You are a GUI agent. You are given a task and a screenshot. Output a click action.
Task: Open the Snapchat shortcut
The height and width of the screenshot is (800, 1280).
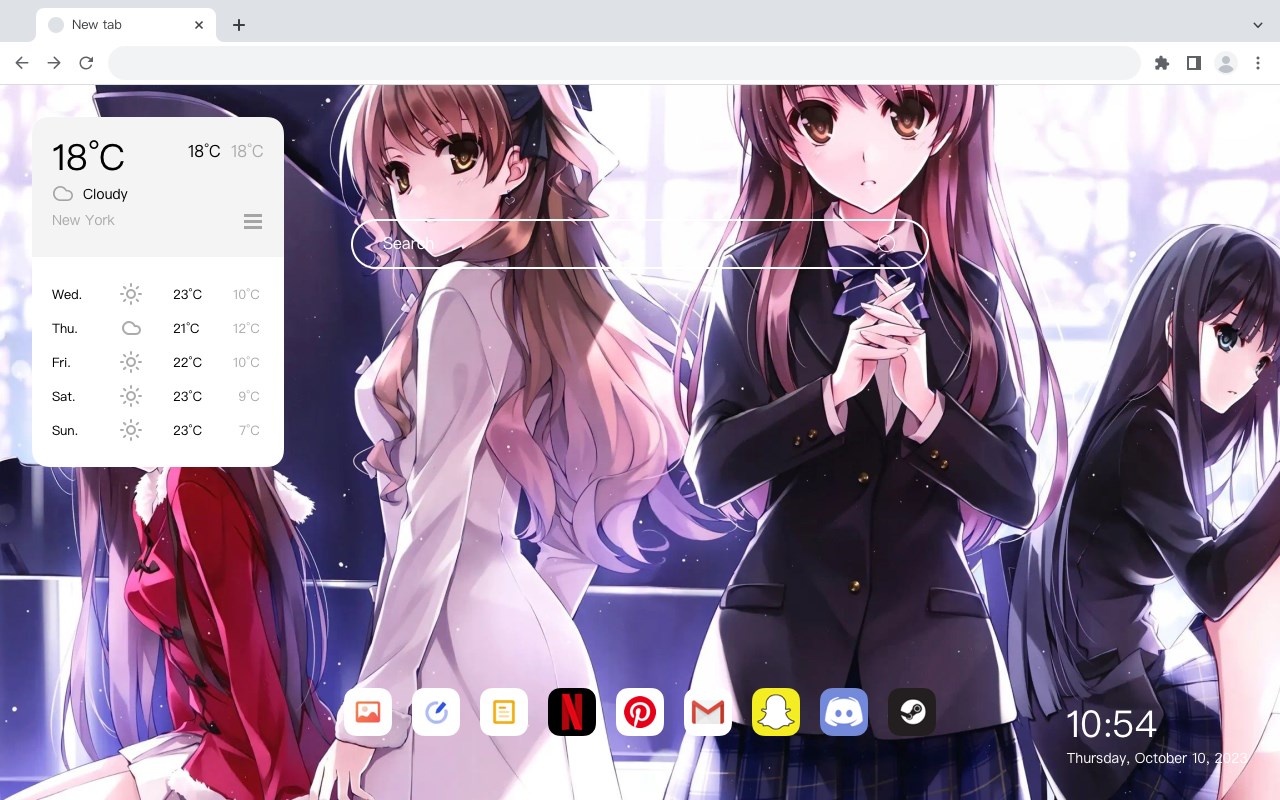pyautogui.click(x=776, y=712)
